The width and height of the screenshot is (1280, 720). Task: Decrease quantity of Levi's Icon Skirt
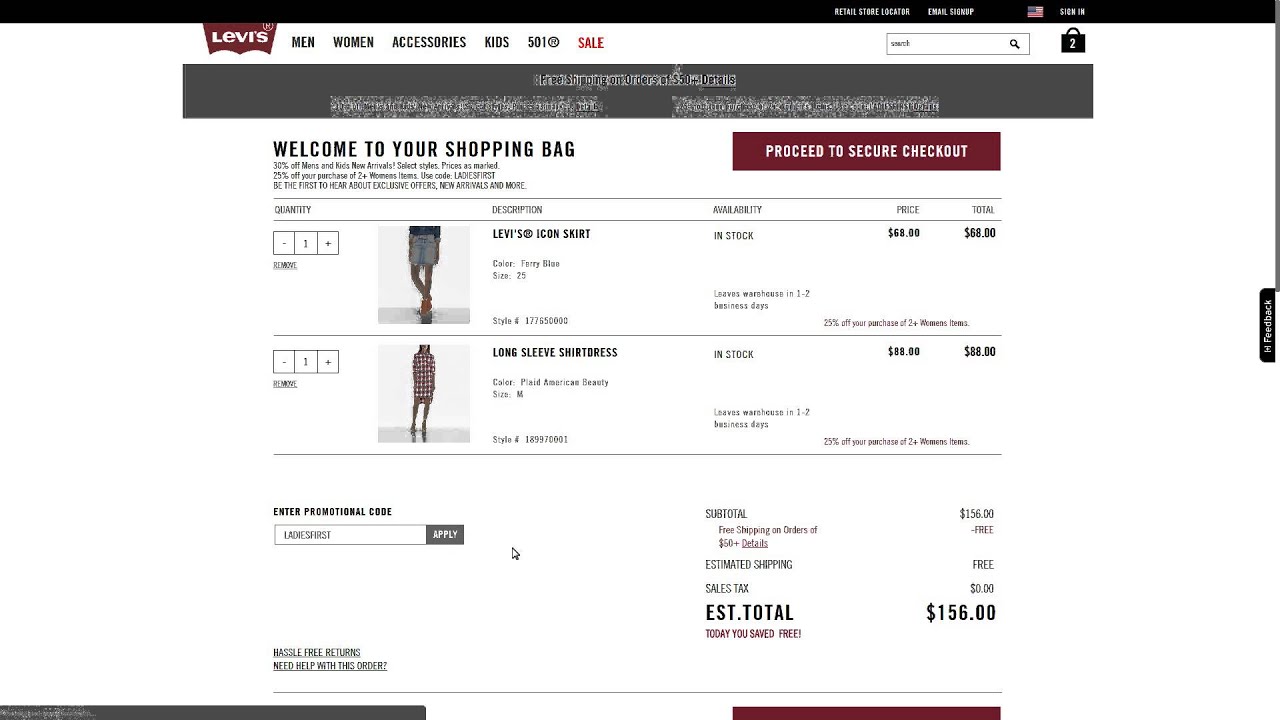click(x=284, y=243)
